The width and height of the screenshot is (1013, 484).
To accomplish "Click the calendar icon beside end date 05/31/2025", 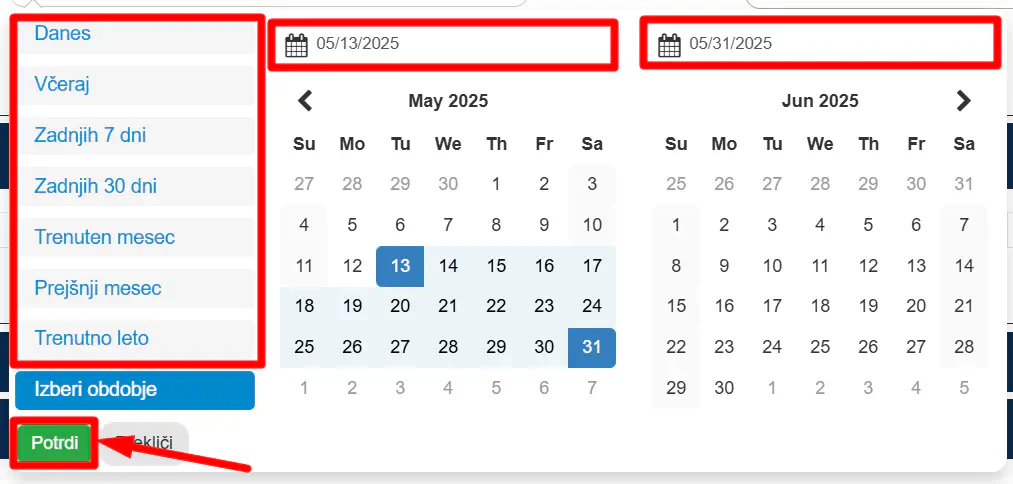I will tap(669, 45).
